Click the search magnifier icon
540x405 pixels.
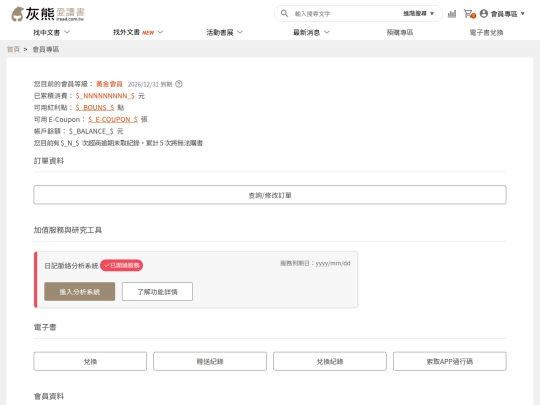pos(284,13)
